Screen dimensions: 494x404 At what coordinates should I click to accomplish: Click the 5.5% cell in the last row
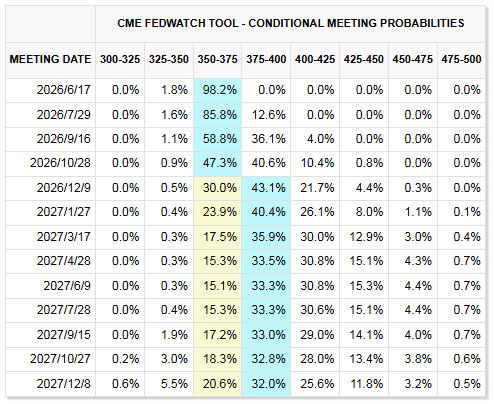169,384
